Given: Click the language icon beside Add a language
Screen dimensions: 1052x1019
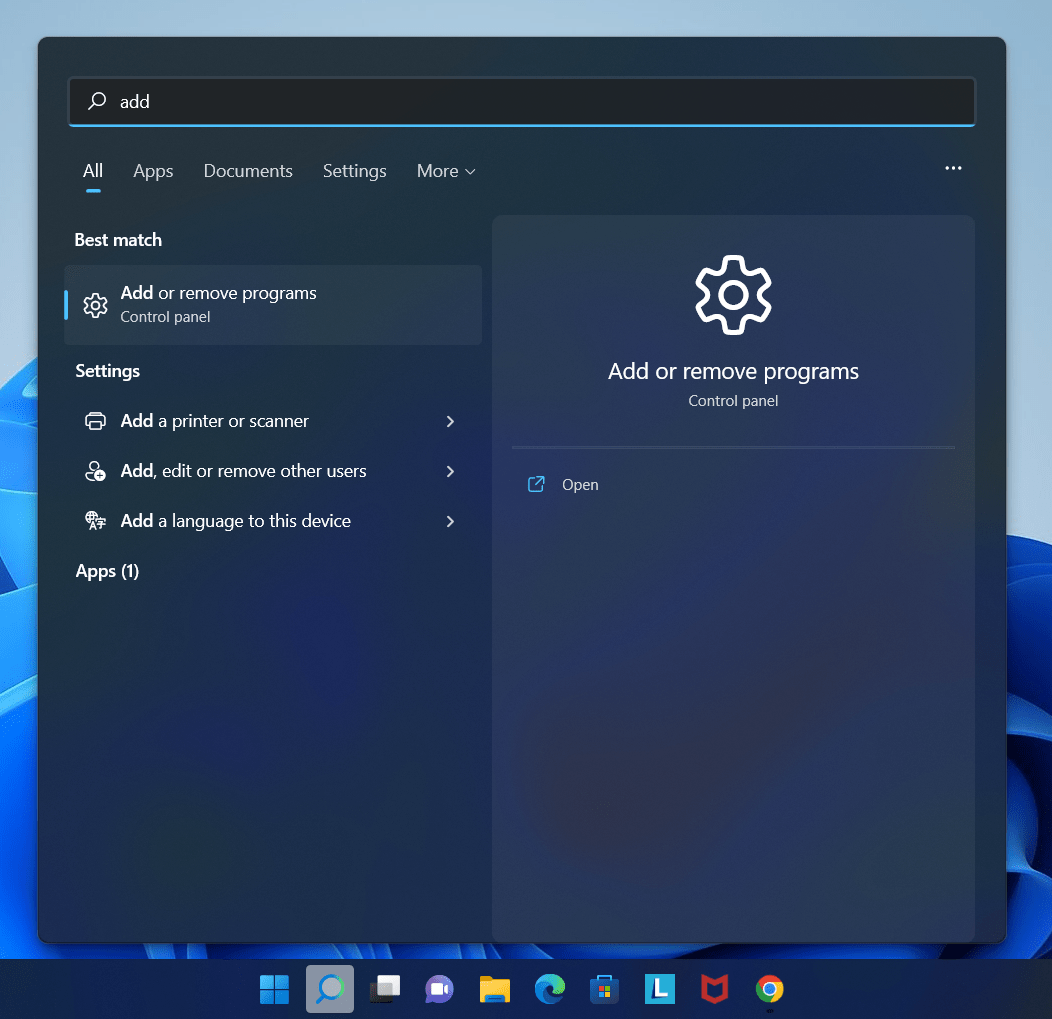Looking at the screenshot, I should (x=95, y=521).
